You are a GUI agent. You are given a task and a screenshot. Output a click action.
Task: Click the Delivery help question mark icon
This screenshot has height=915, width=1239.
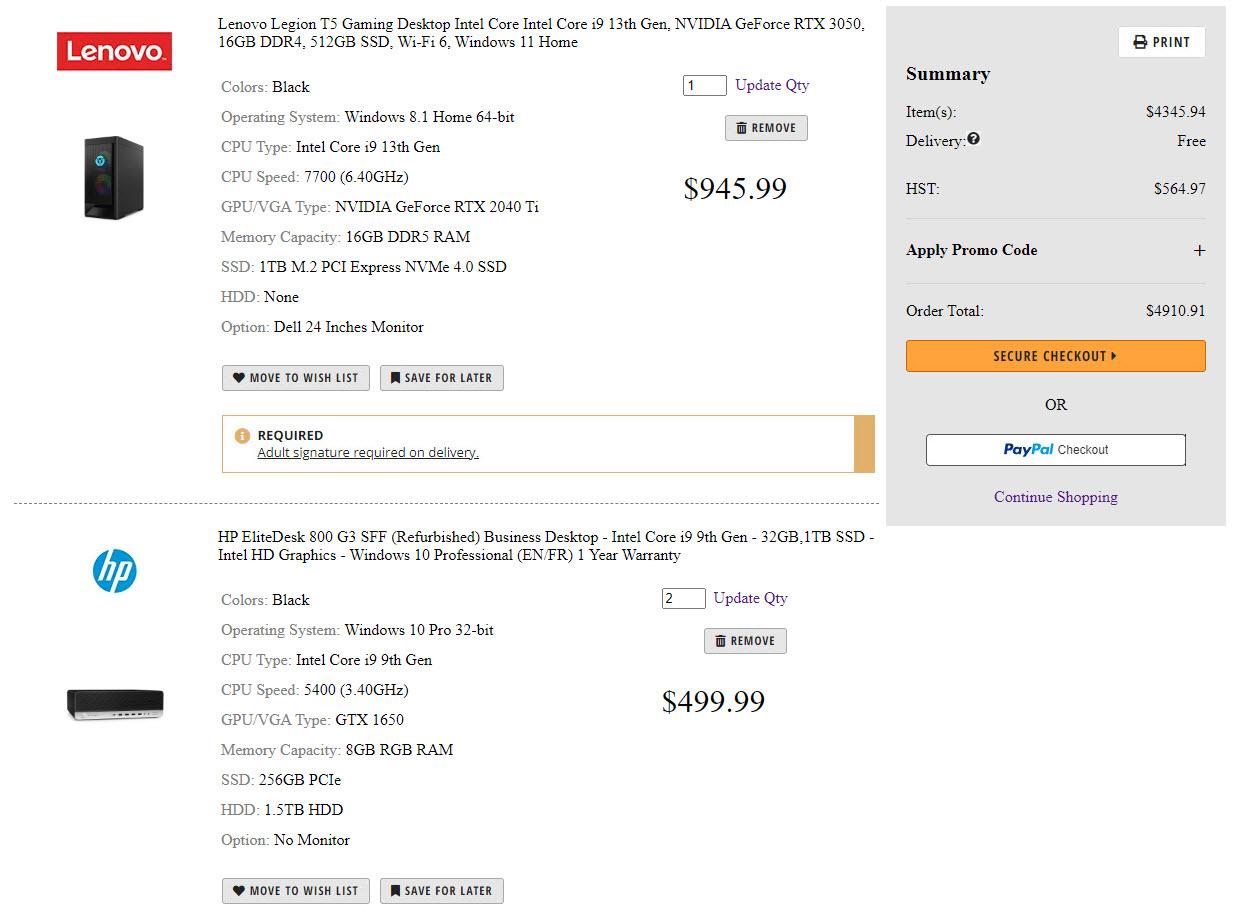pos(973,139)
